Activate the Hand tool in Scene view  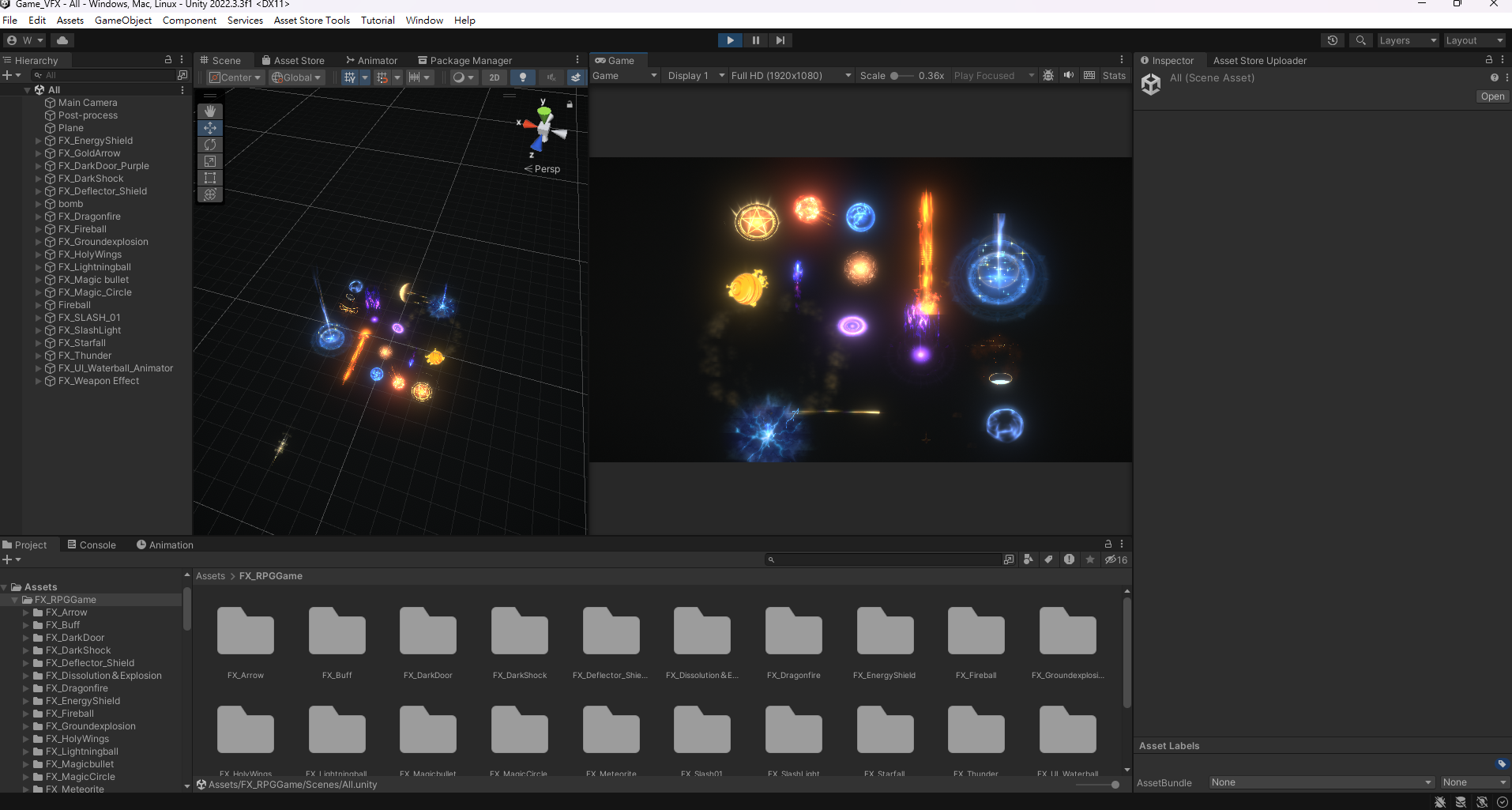(x=209, y=111)
